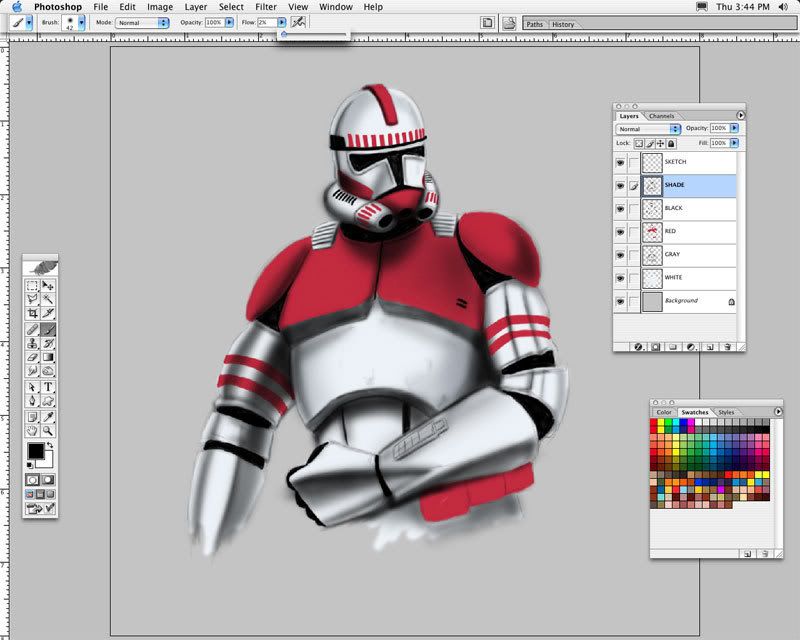
Task: Toggle lock all for layer
Action: tap(671, 143)
